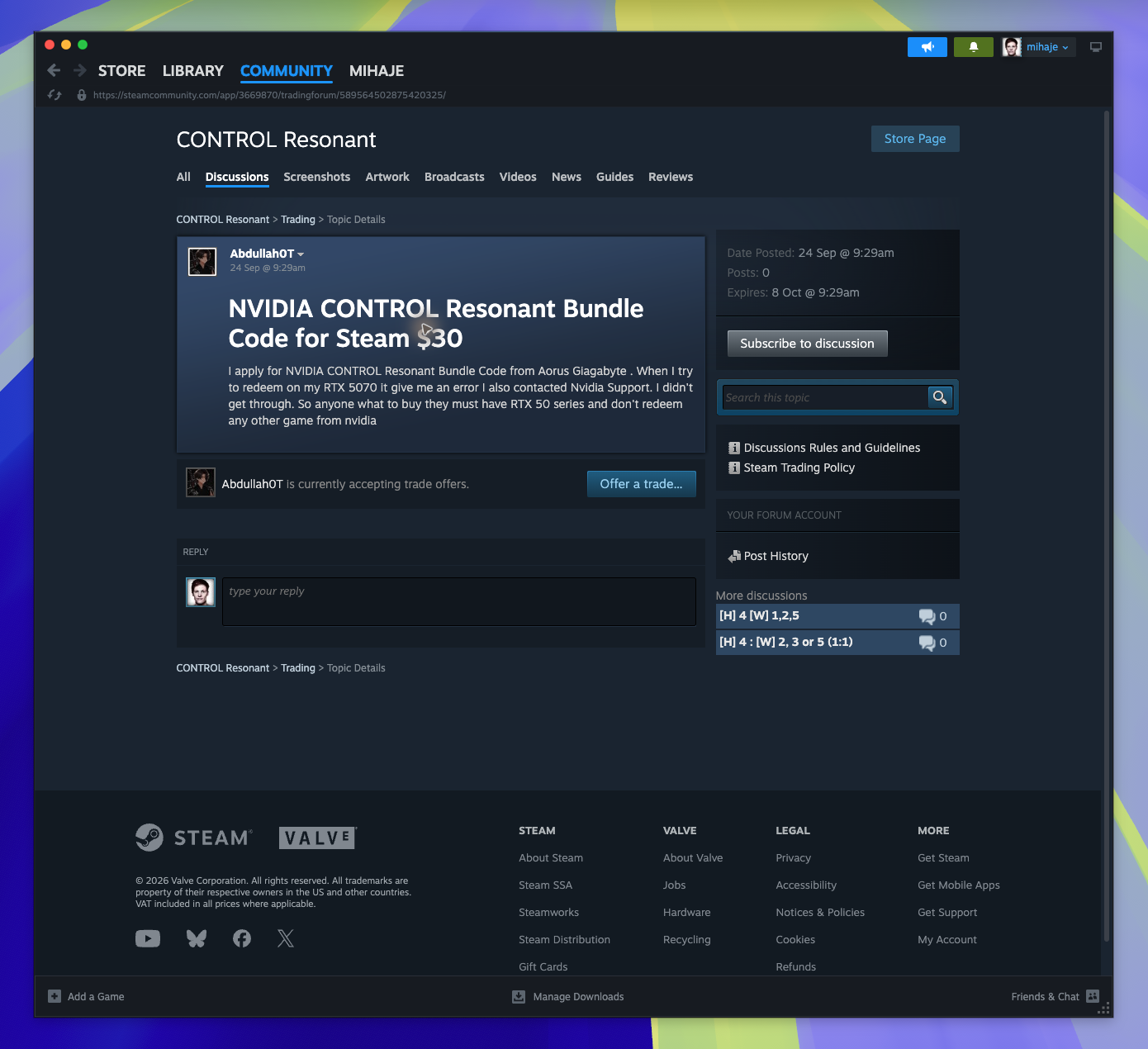Click the Add a Game plus icon
This screenshot has height=1049, width=1148.
(55, 996)
